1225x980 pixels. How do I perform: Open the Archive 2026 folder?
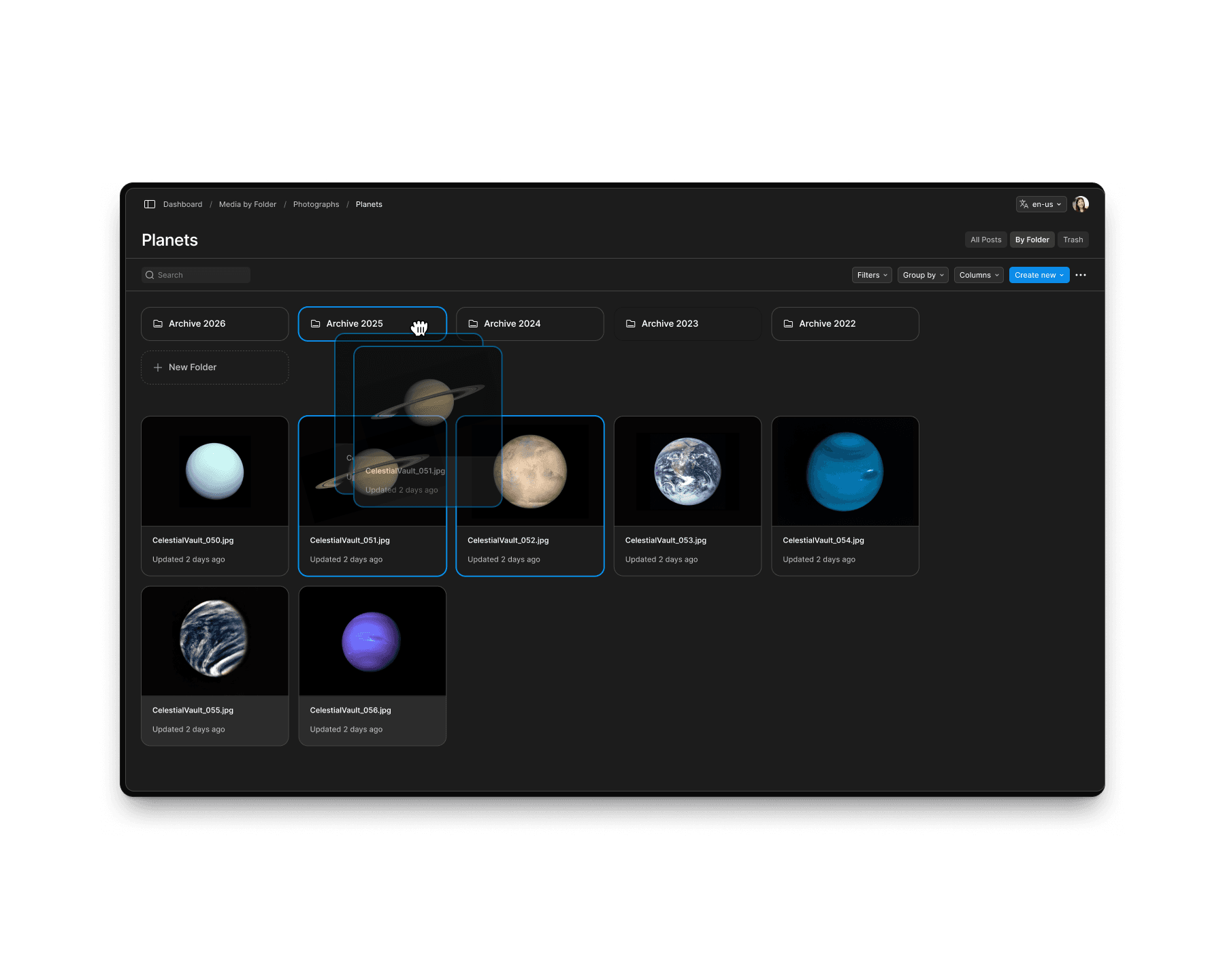[x=215, y=324]
